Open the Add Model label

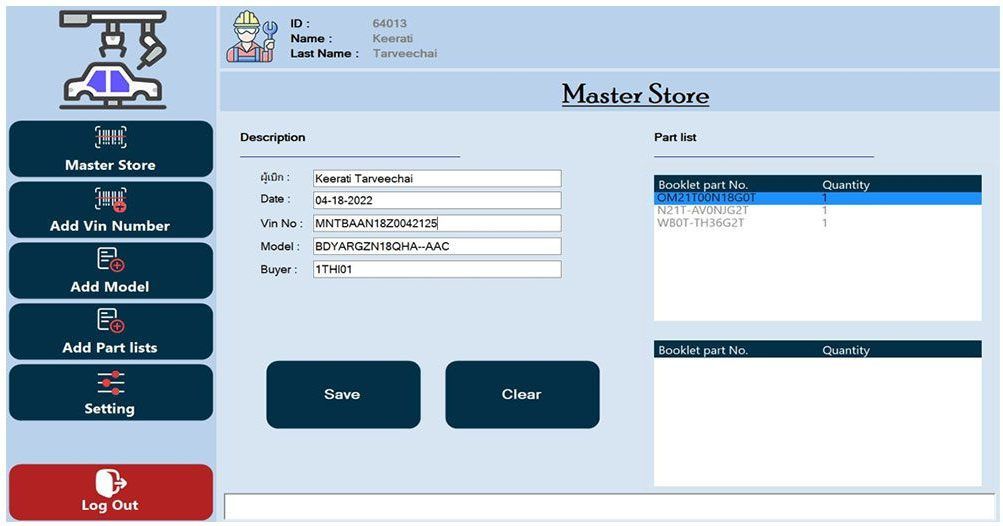pyautogui.click(x=110, y=287)
